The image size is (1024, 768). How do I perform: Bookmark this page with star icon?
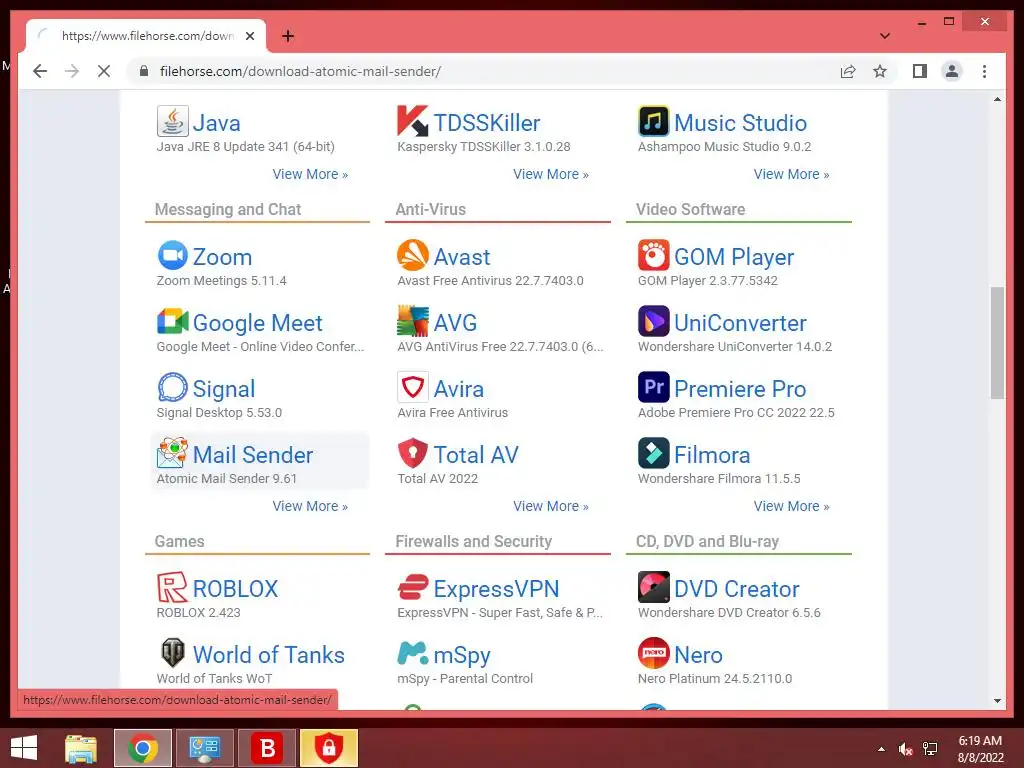pyautogui.click(x=880, y=71)
